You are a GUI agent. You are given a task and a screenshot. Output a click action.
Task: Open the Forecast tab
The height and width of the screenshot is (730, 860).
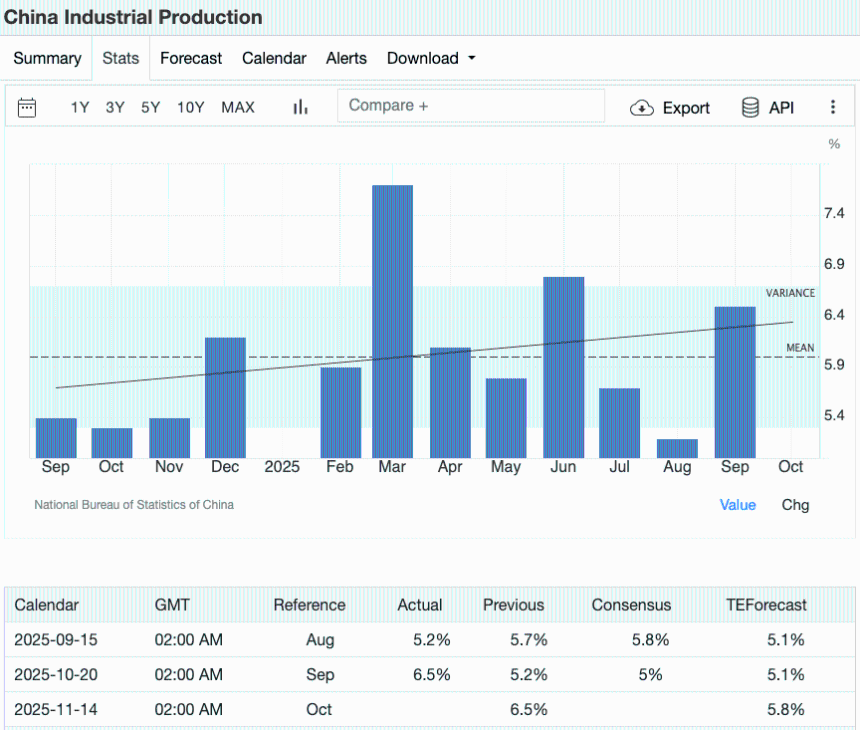(191, 58)
